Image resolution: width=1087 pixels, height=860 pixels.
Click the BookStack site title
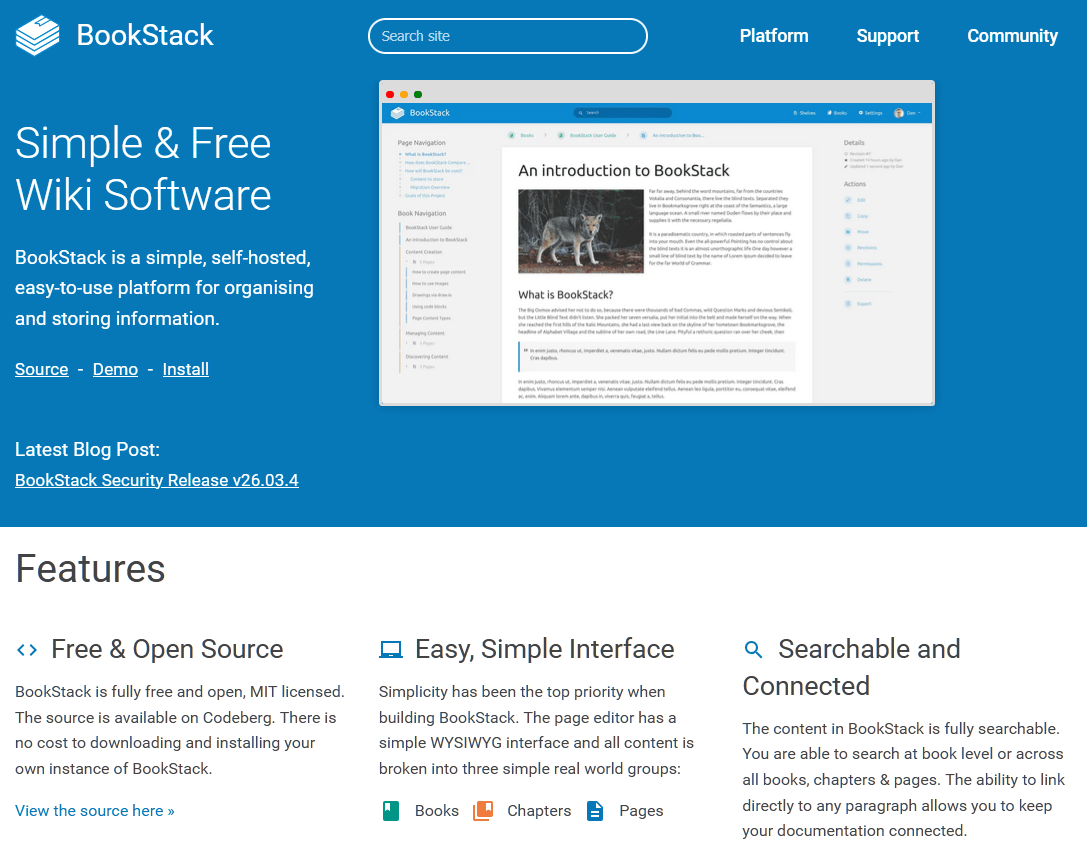pyautogui.click(x=145, y=35)
